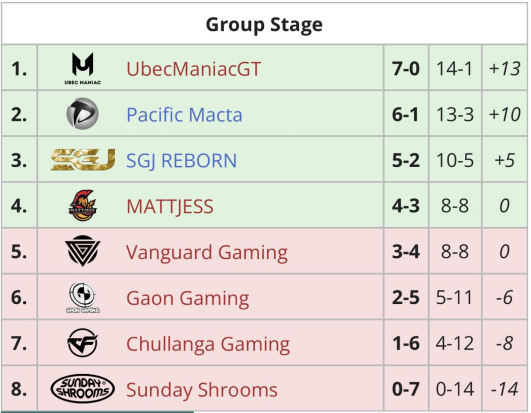The height and width of the screenshot is (413, 531).
Task: Click the 0-14 game score cell
Action: tap(455, 389)
